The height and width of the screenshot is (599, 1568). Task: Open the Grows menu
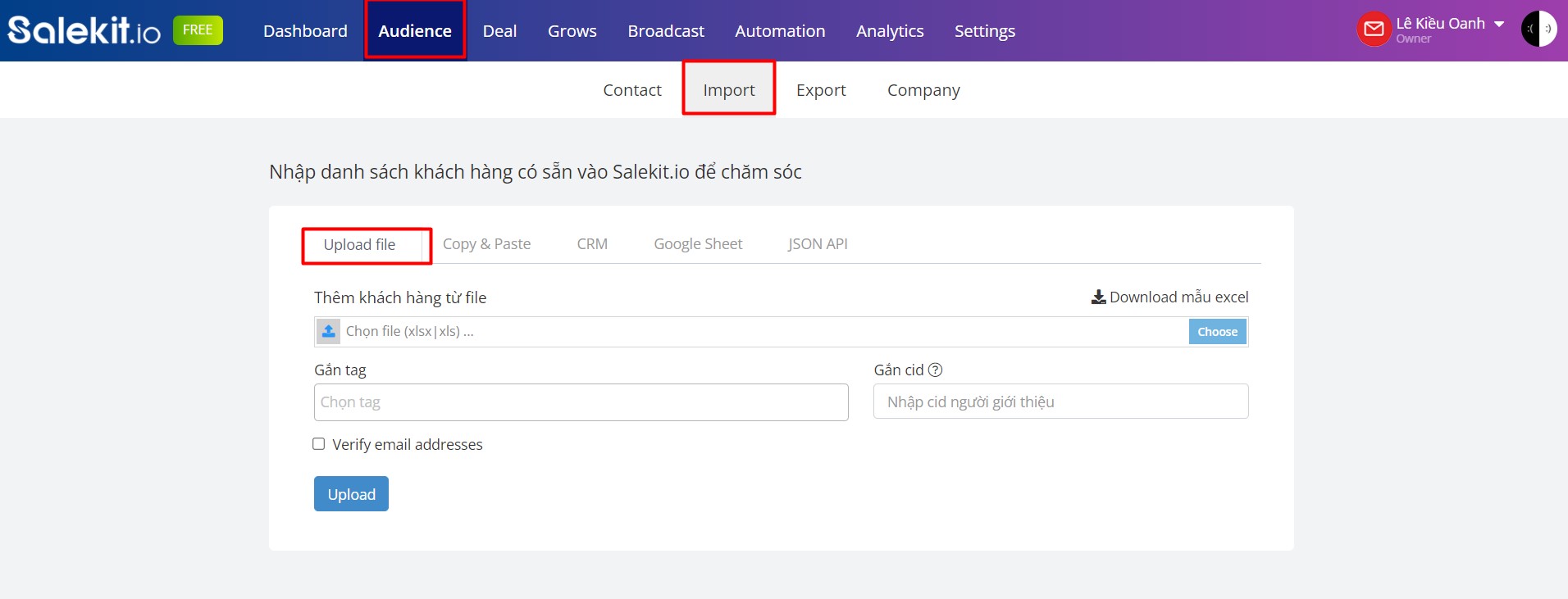pos(572,31)
